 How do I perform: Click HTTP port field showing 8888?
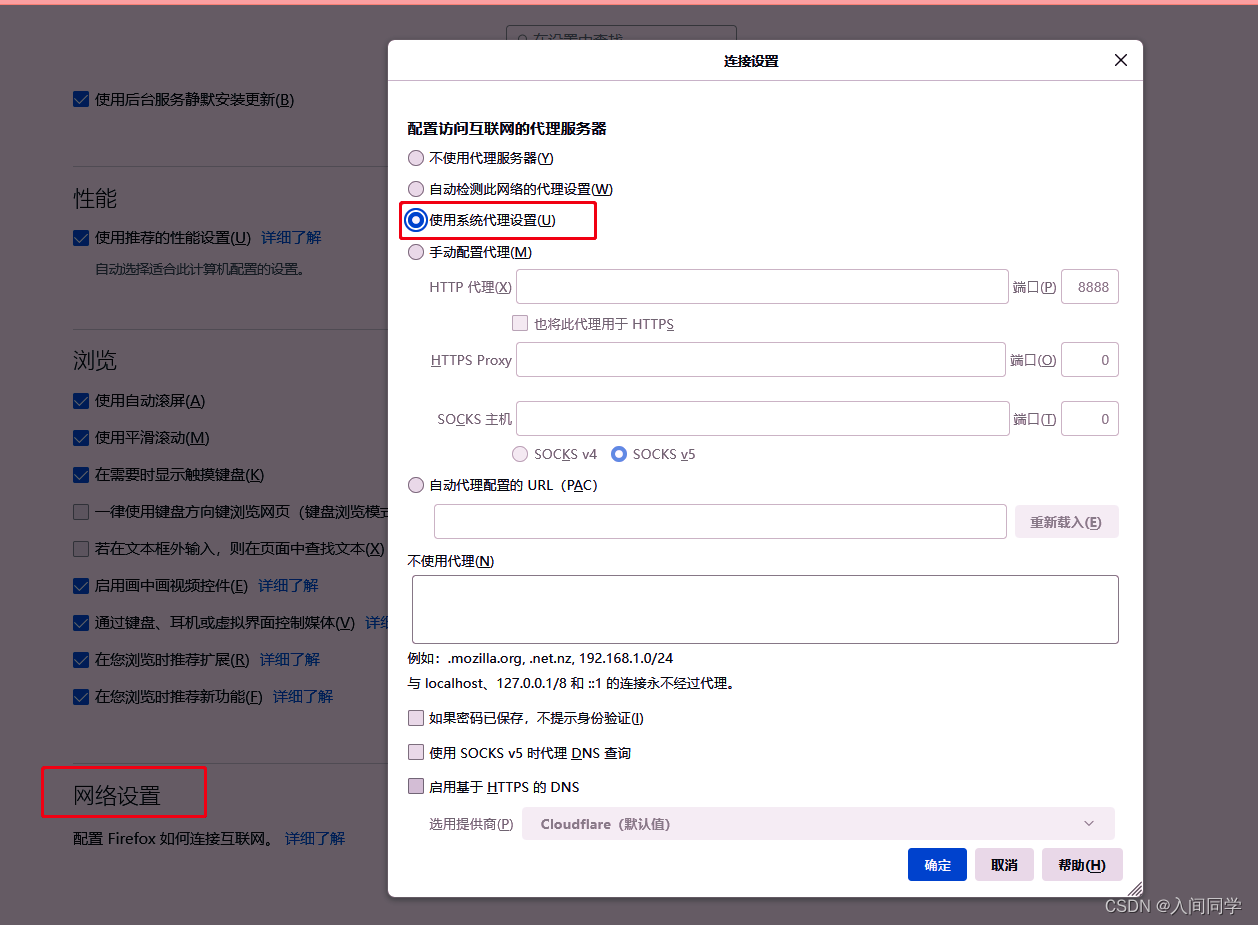pos(1090,287)
